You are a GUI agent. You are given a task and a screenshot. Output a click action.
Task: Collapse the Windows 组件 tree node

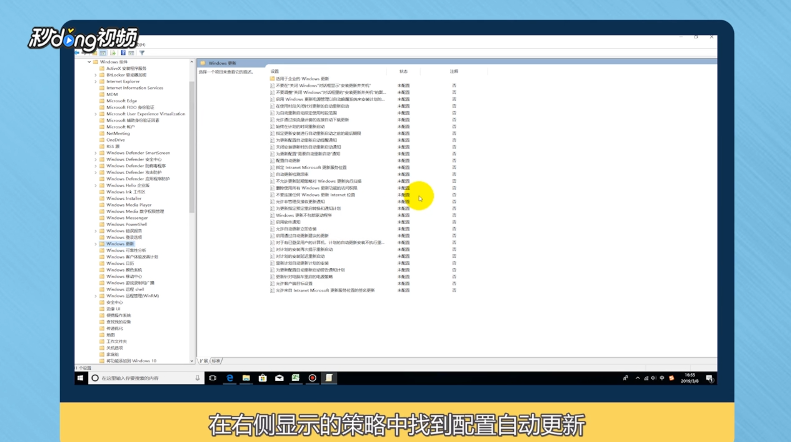89,62
